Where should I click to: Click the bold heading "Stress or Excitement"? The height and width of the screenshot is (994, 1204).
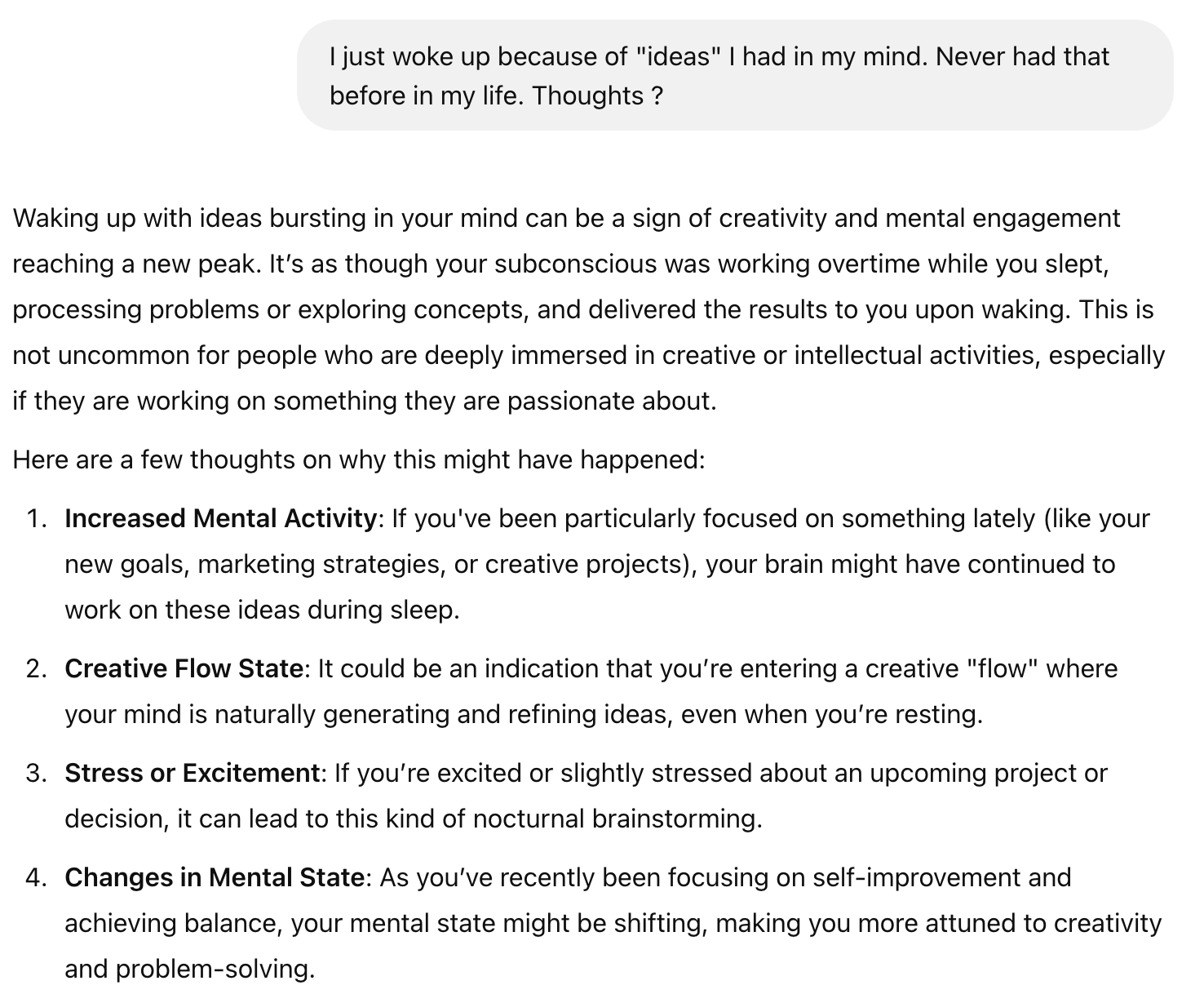pos(192,774)
